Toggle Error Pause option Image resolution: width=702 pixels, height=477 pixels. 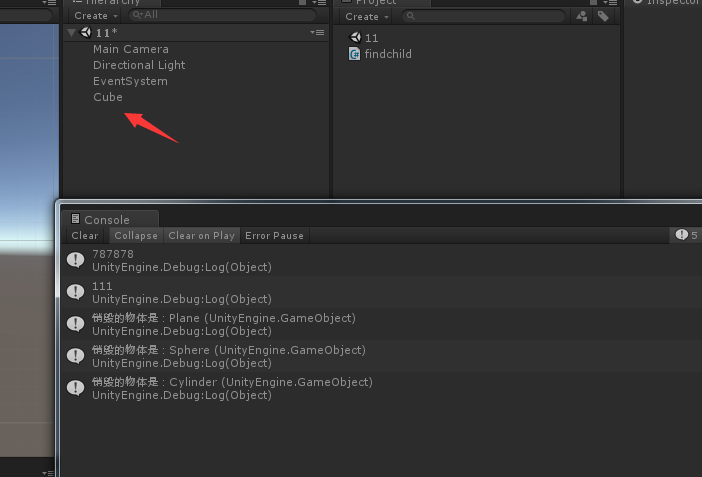[x=274, y=236]
